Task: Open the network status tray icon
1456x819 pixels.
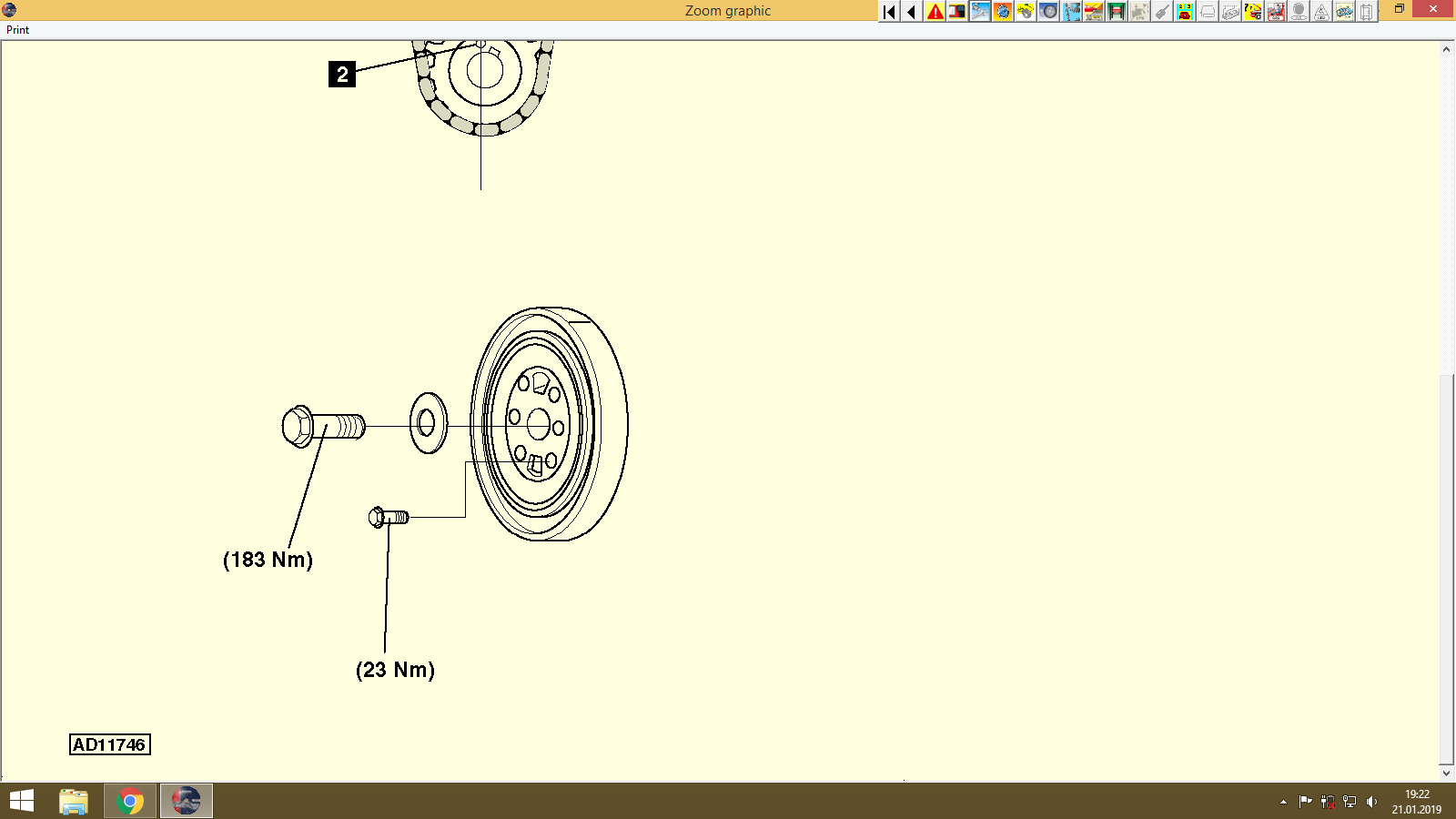Action: (1350, 802)
